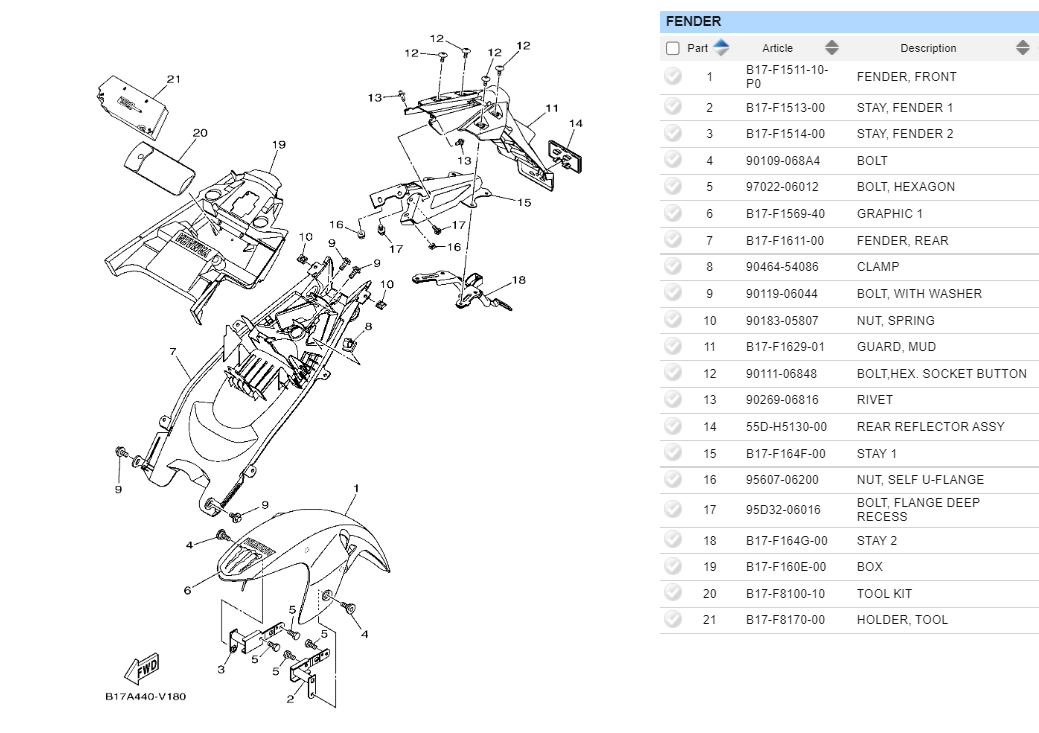Click article B17-F1511-10-P0
The width and height of the screenshot is (1039, 733).
click(787, 76)
